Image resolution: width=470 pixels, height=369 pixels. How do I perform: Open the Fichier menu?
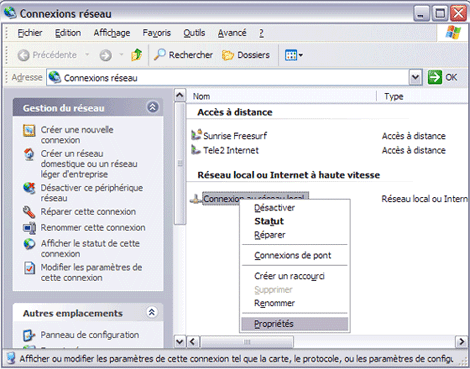point(30,33)
